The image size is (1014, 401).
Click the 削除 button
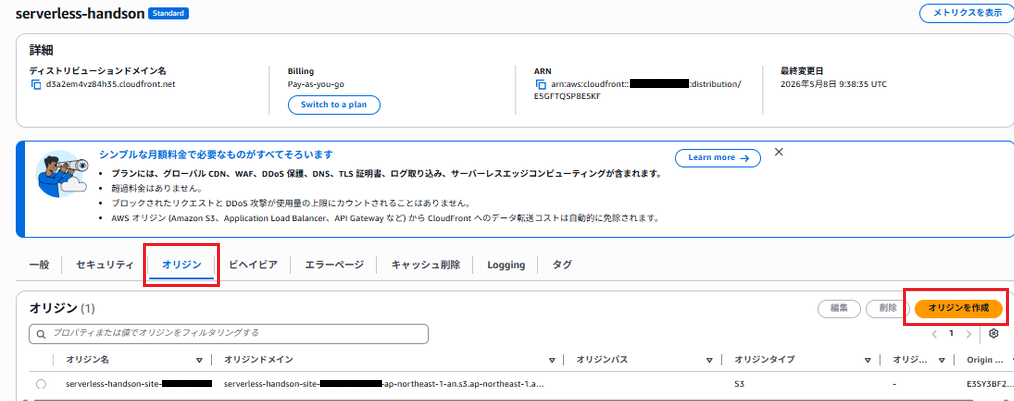(x=888, y=309)
